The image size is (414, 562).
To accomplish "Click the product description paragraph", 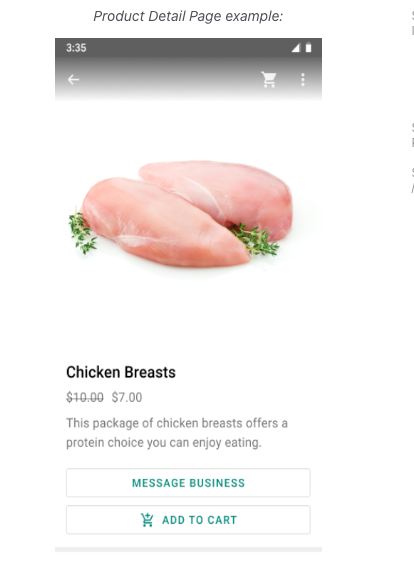I will [177, 433].
